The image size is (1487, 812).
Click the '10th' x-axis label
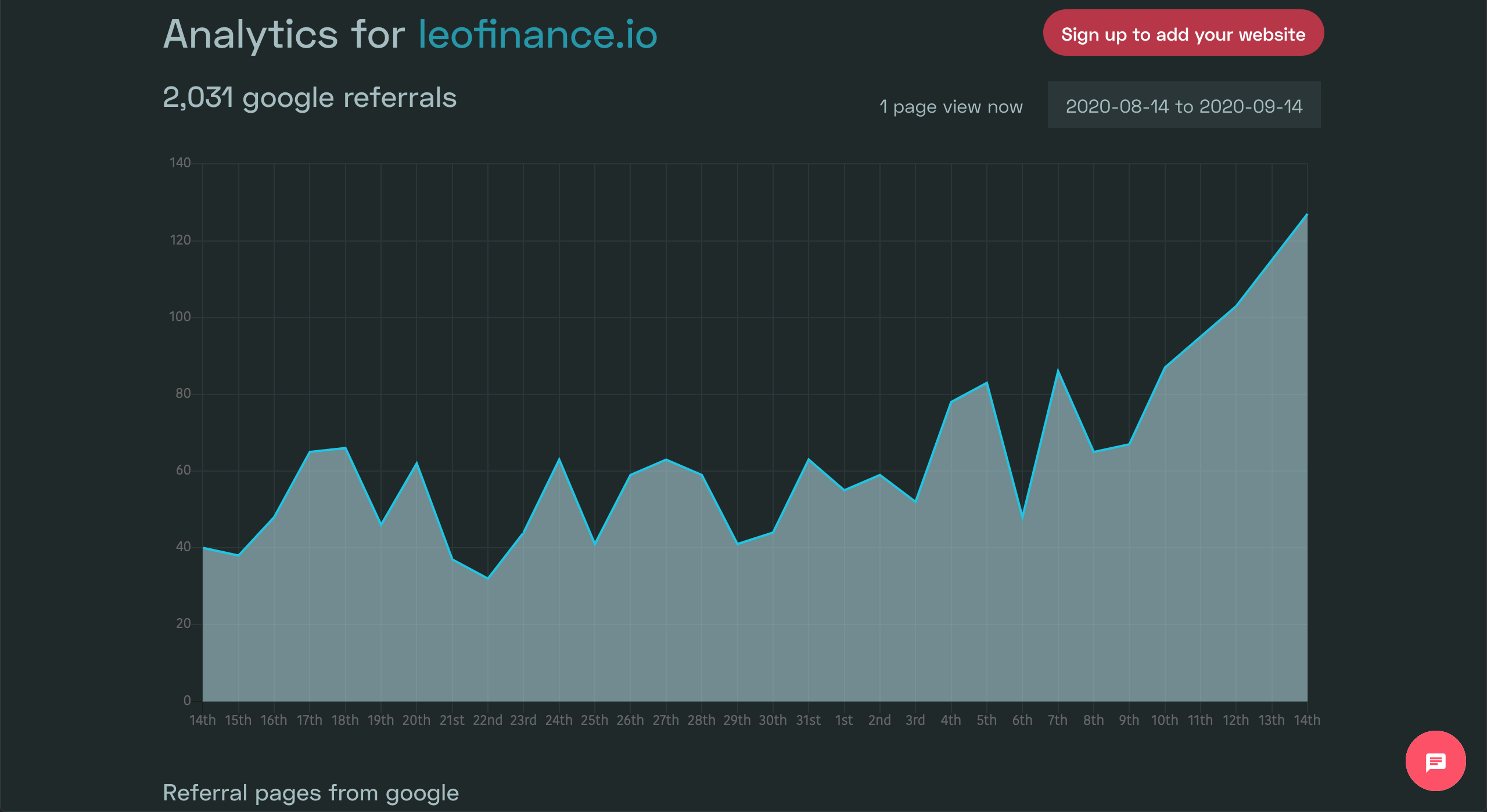(1165, 720)
